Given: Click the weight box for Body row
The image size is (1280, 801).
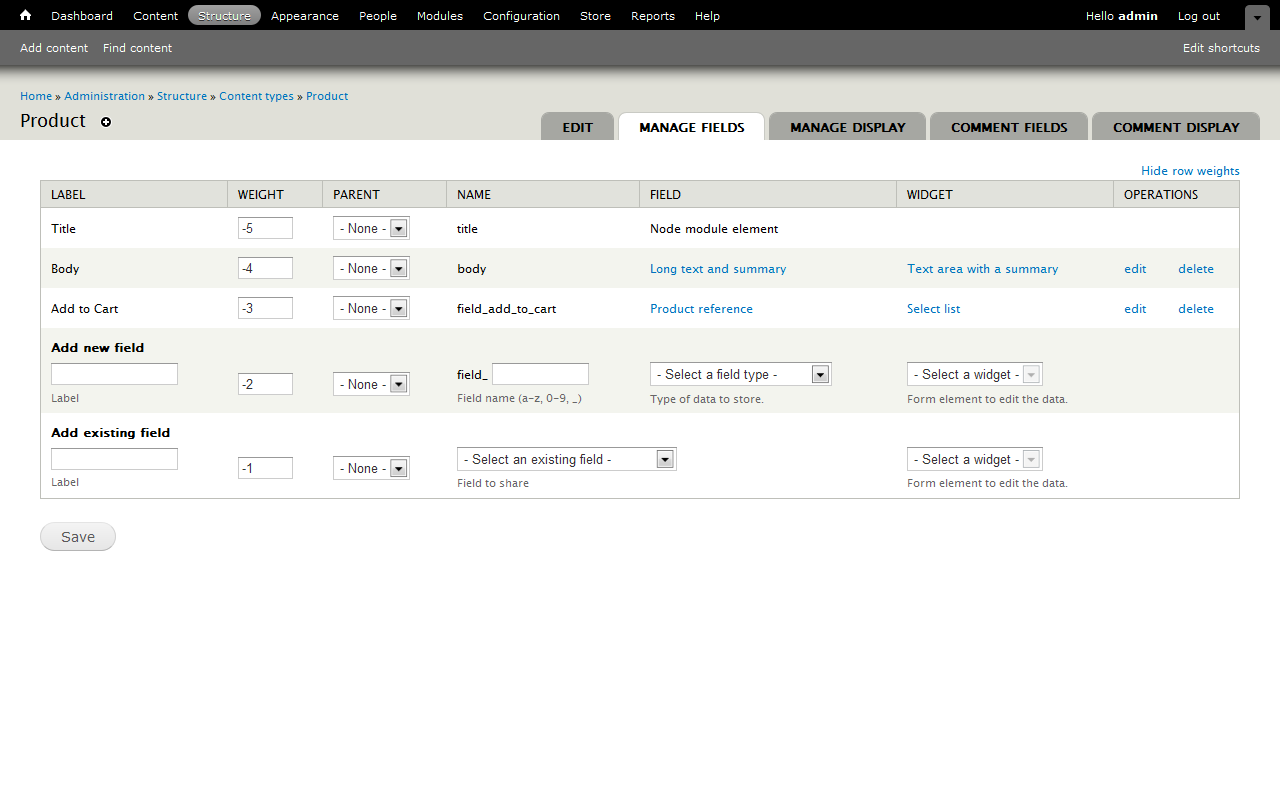Looking at the screenshot, I should coord(265,268).
